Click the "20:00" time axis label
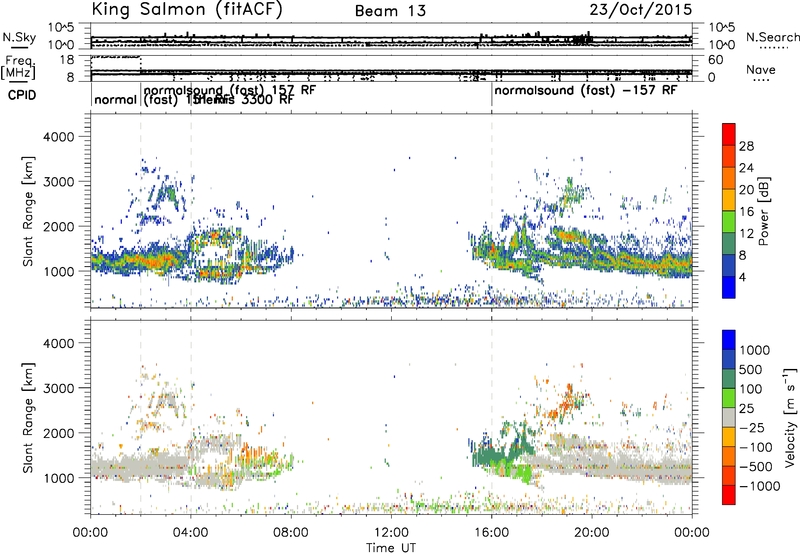The image size is (800, 554). 592,533
